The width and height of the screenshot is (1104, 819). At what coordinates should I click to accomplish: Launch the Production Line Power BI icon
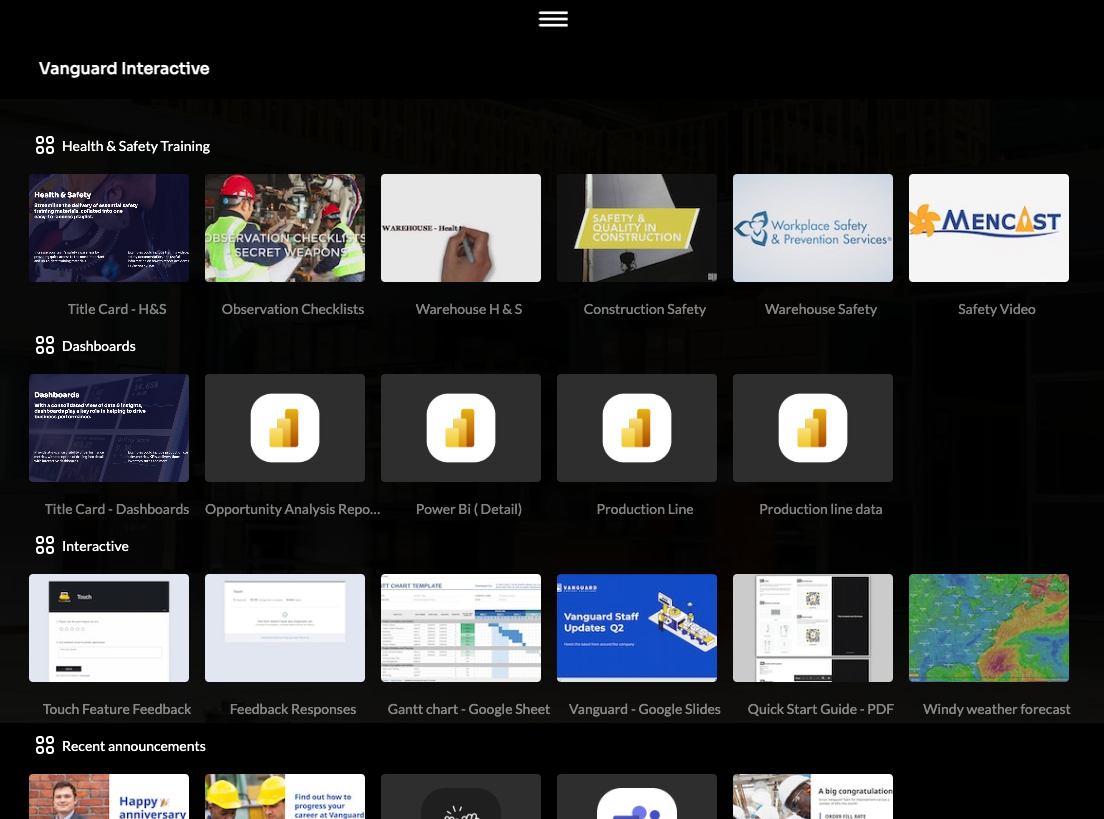637,428
